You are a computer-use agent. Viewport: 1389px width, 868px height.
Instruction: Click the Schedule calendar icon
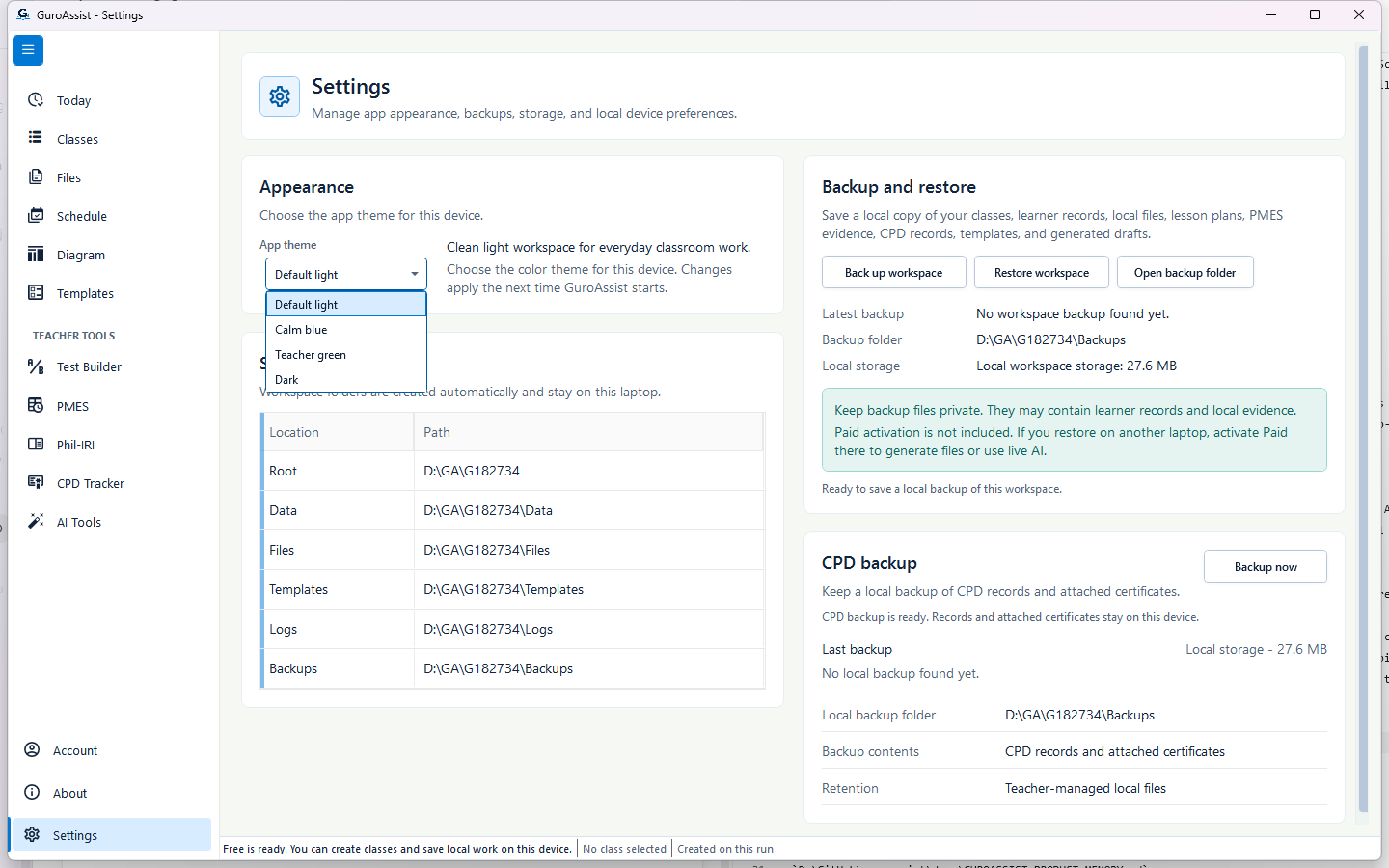tap(36, 215)
